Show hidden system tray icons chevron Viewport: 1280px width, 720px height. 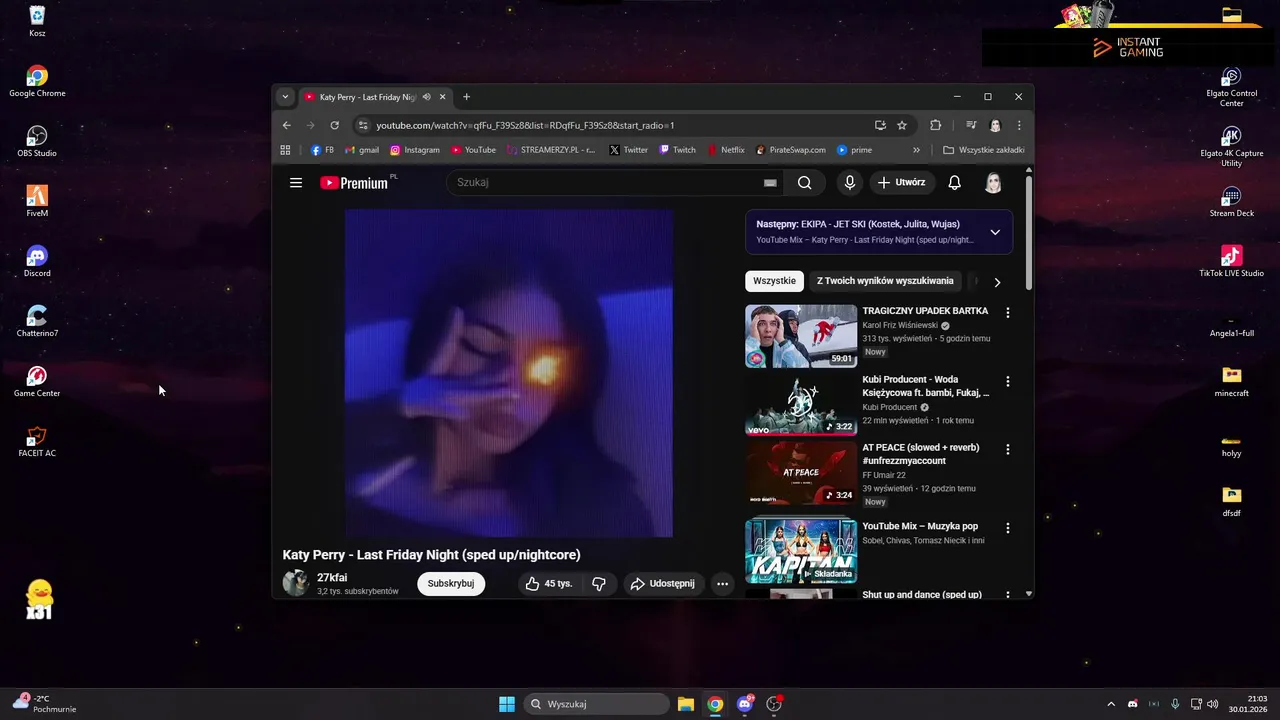click(1110, 704)
